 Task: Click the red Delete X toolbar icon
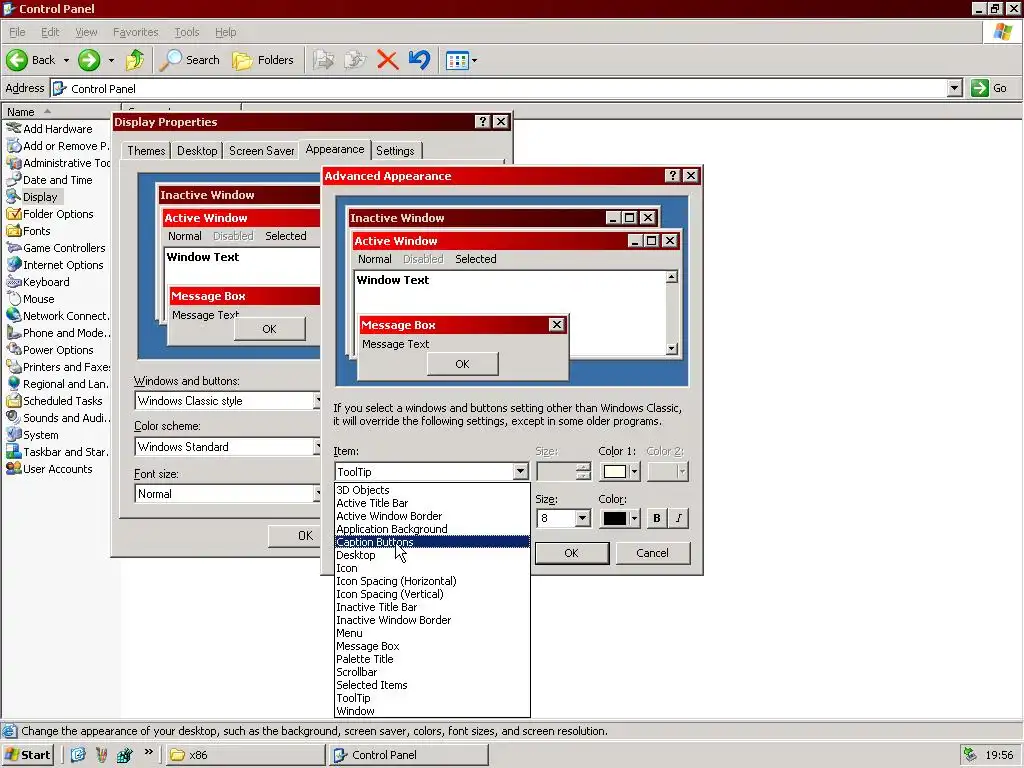tap(387, 60)
